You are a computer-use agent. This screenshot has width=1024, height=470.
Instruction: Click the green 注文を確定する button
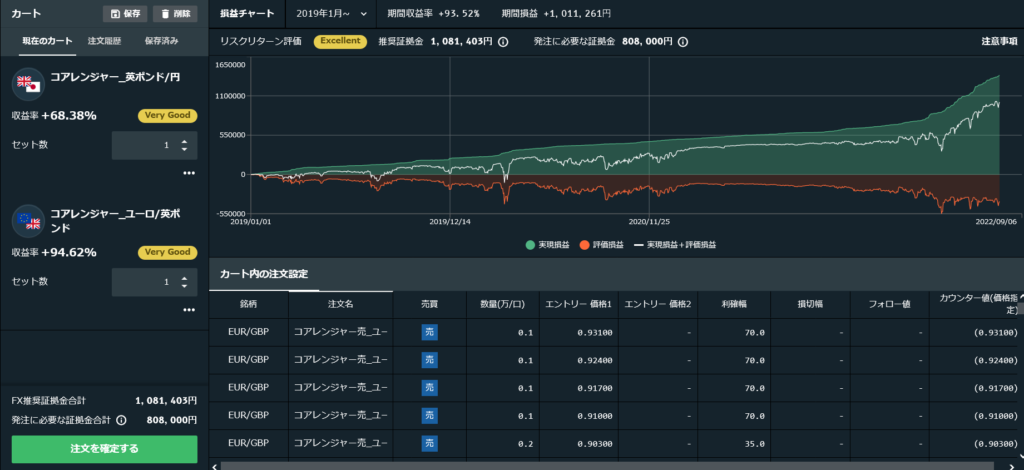104,449
